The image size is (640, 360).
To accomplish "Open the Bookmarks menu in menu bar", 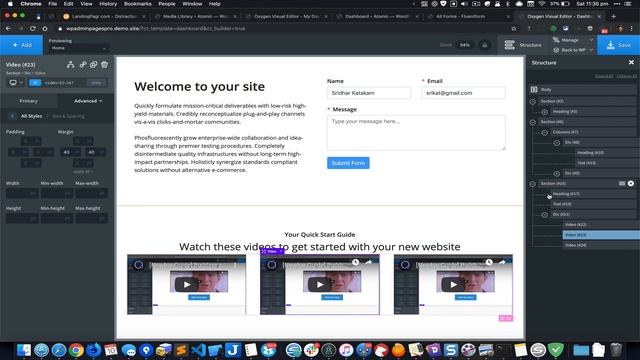I will pos(138,4).
